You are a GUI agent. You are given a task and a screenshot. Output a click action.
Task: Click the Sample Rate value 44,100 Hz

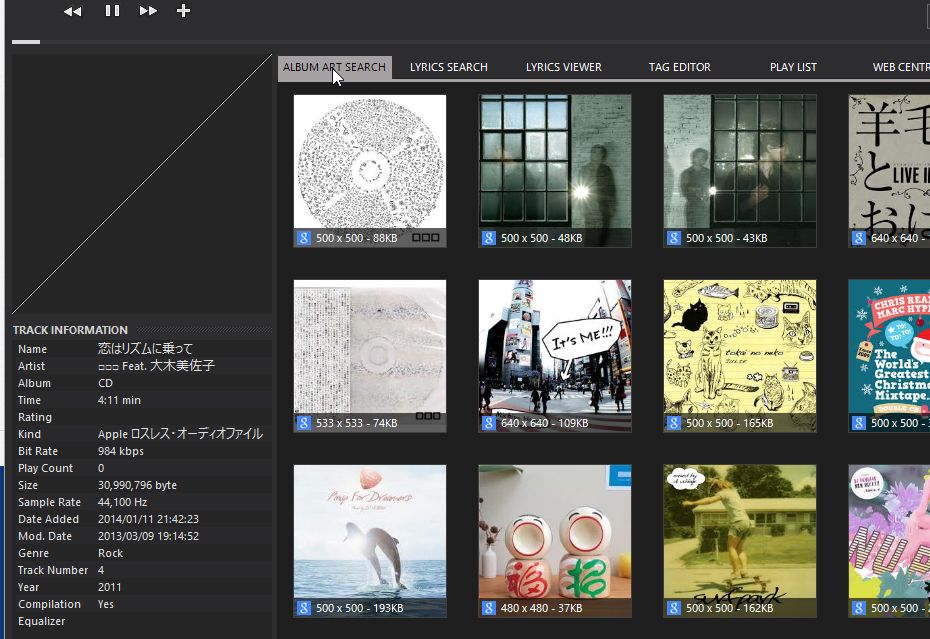pyautogui.click(x=122, y=502)
